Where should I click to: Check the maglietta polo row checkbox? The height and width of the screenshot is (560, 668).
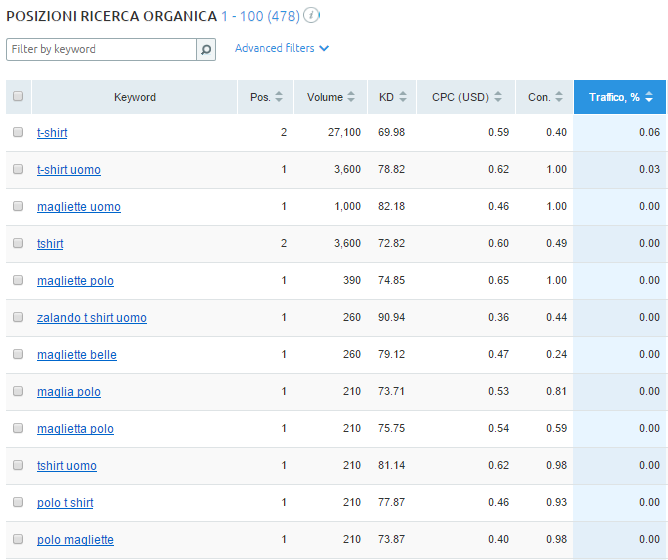tap(18, 428)
